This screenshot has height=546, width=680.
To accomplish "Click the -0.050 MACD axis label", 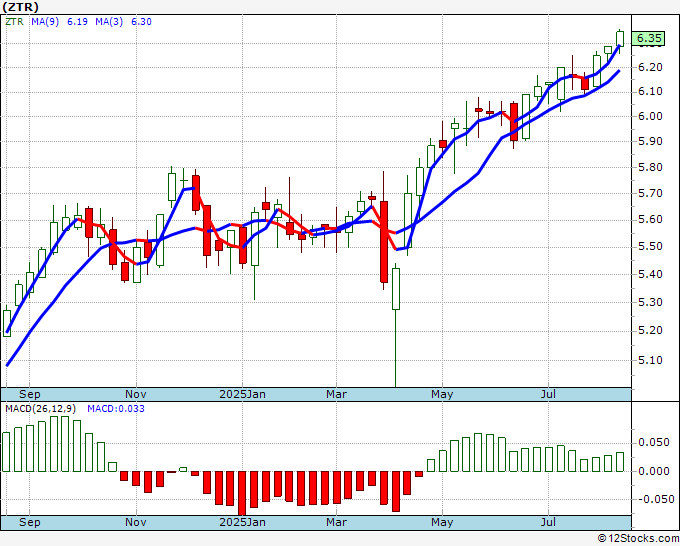I will click(654, 499).
